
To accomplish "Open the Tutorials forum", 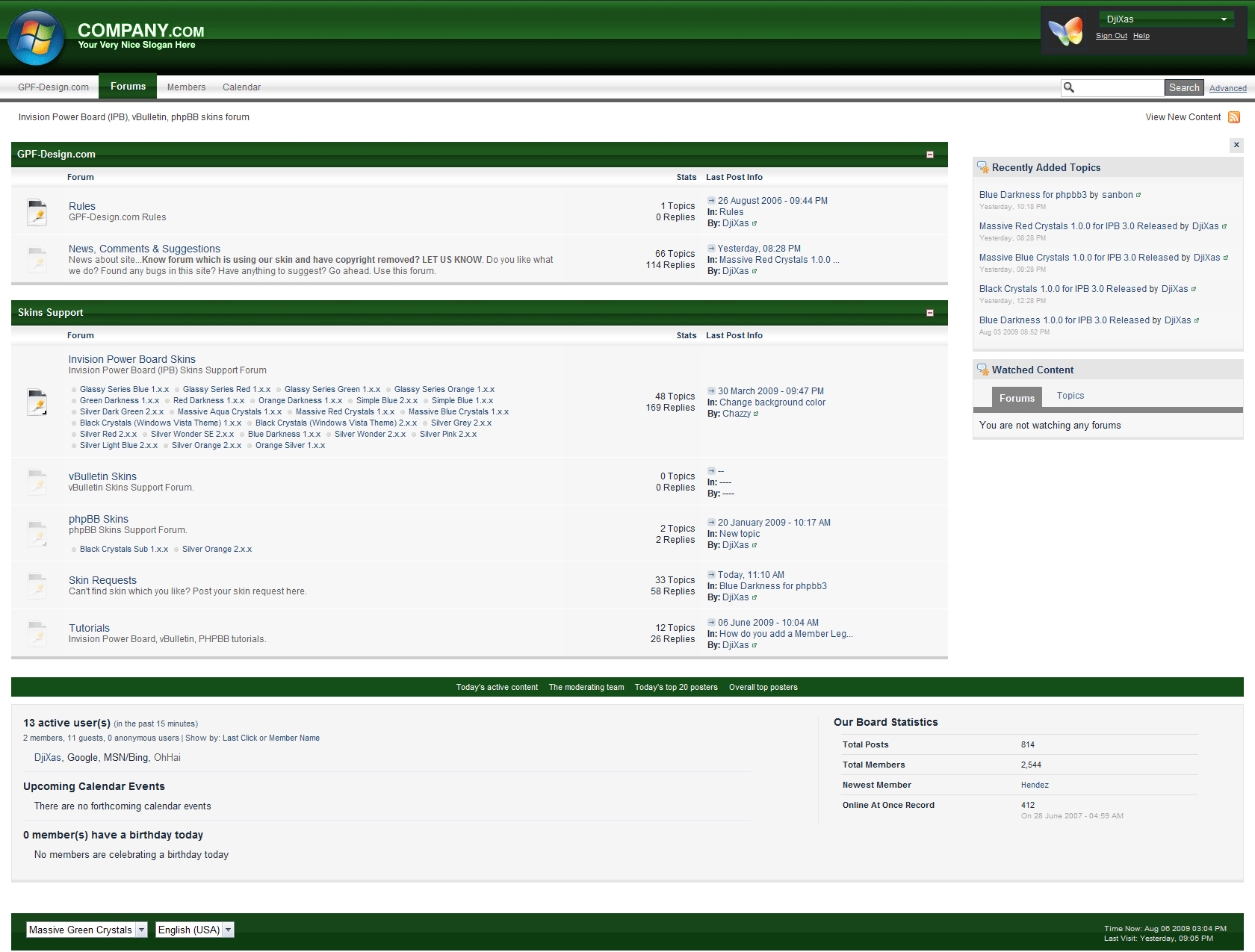I will click(x=89, y=628).
